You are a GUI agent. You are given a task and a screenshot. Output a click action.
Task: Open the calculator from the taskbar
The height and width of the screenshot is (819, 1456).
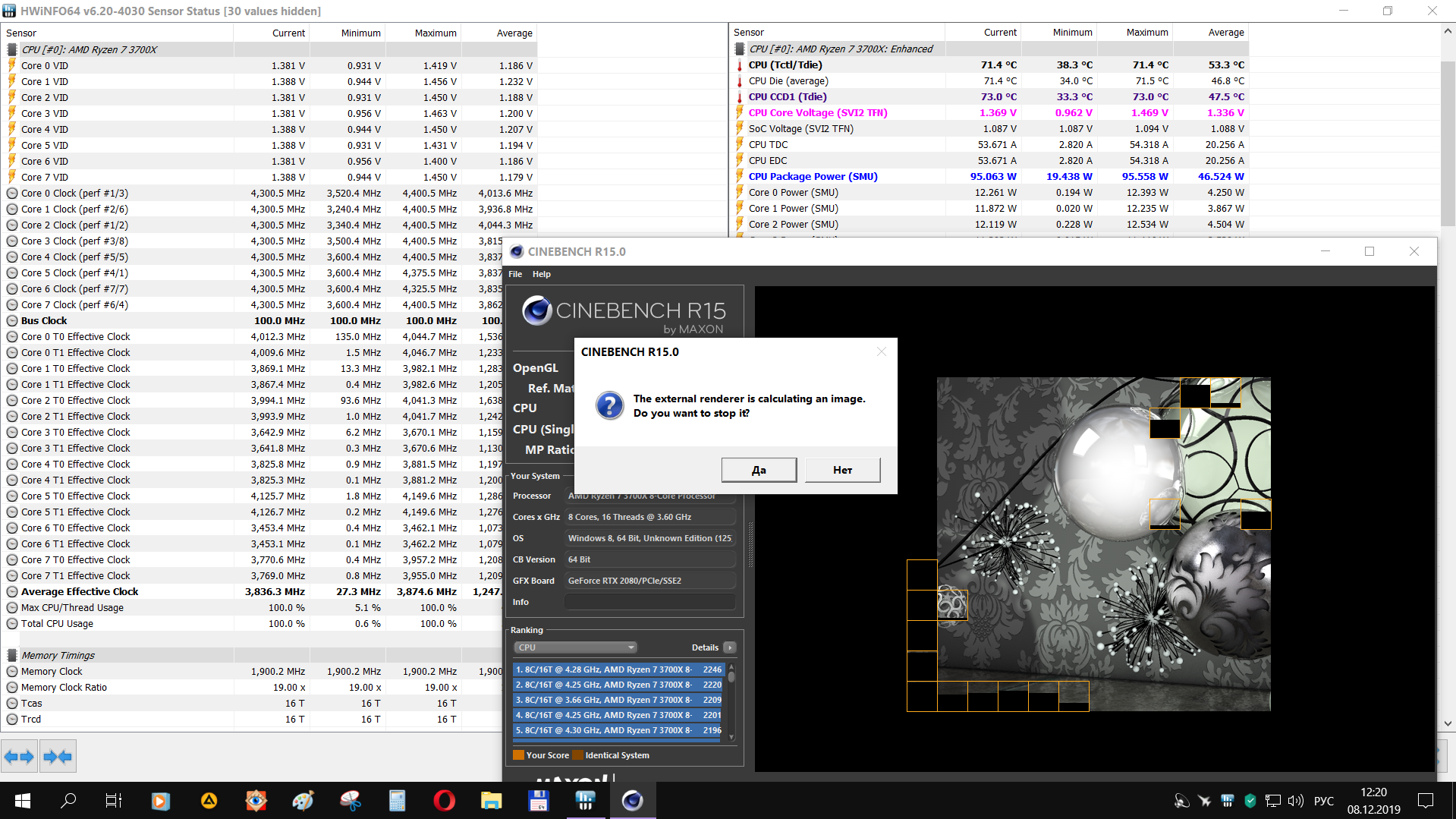point(397,801)
